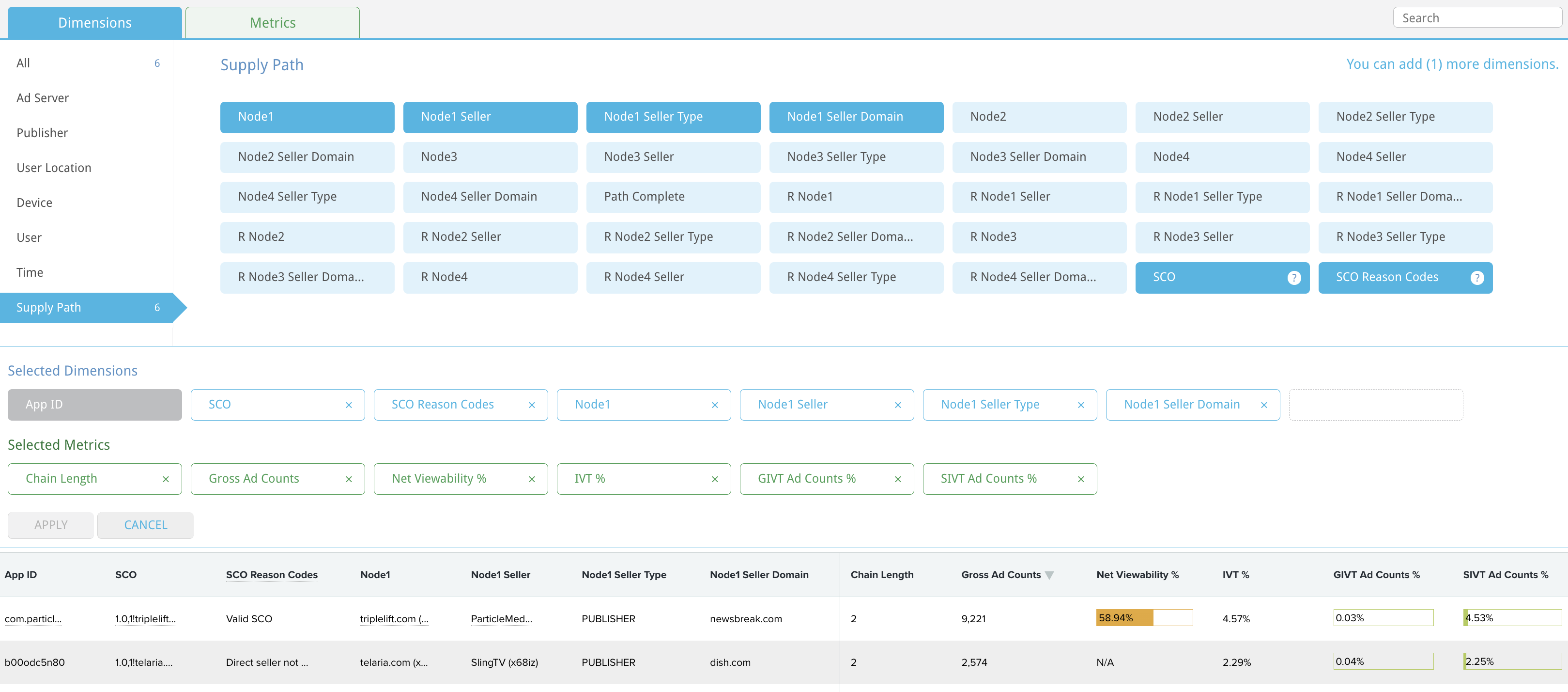Select the Publisher category
This screenshot has height=692, width=1568.
(42, 132)
